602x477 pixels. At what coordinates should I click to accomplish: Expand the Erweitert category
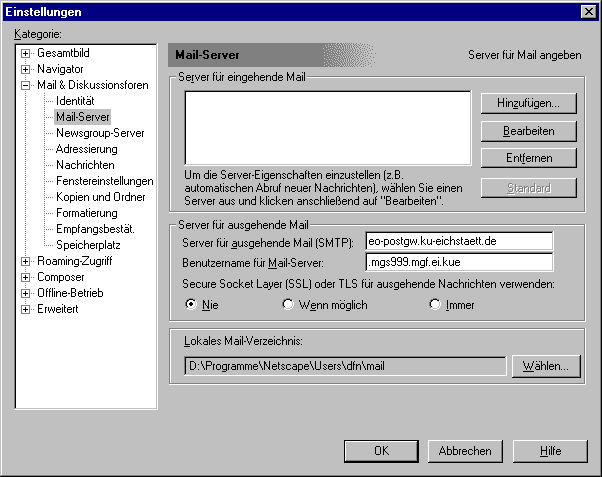point(26,309)
